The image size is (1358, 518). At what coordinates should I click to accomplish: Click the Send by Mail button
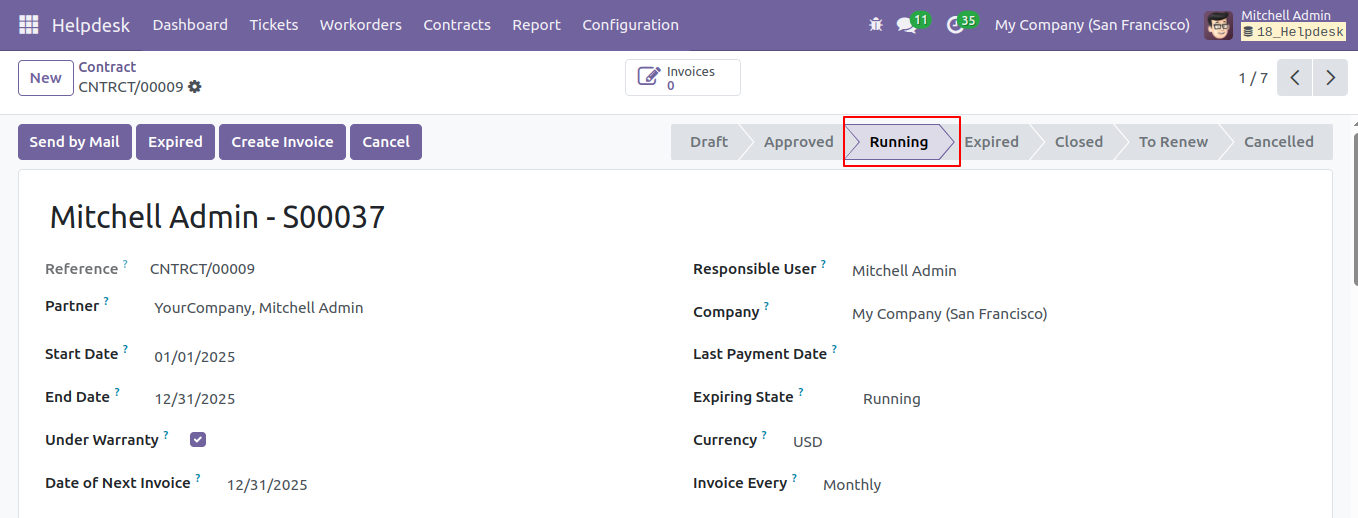pyautogui.click(x=75, y=142)
